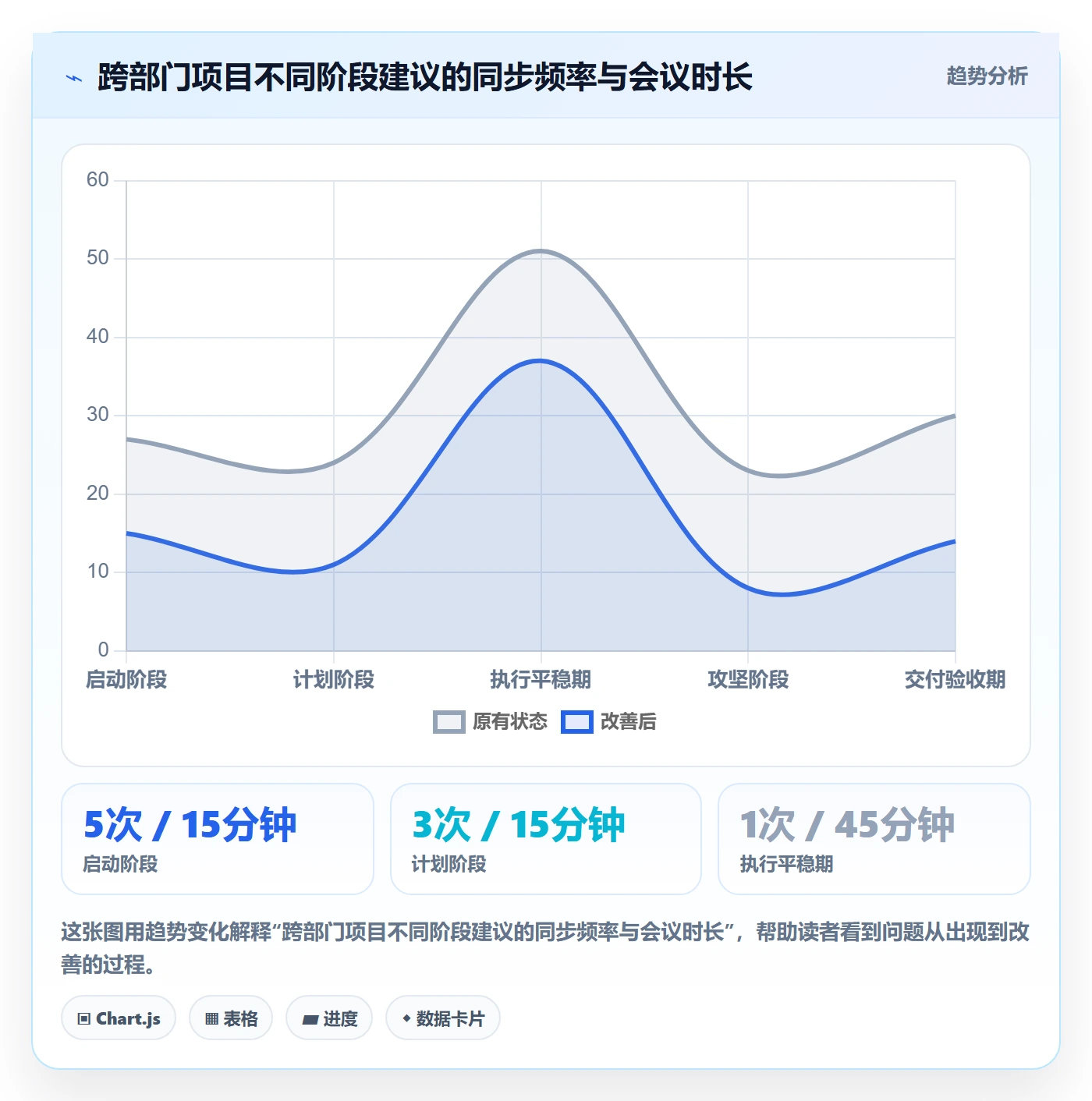Click the gray line peak at 执行平稳期
The width and height of the screenshot is (1092, 1101).
(541, 251)
